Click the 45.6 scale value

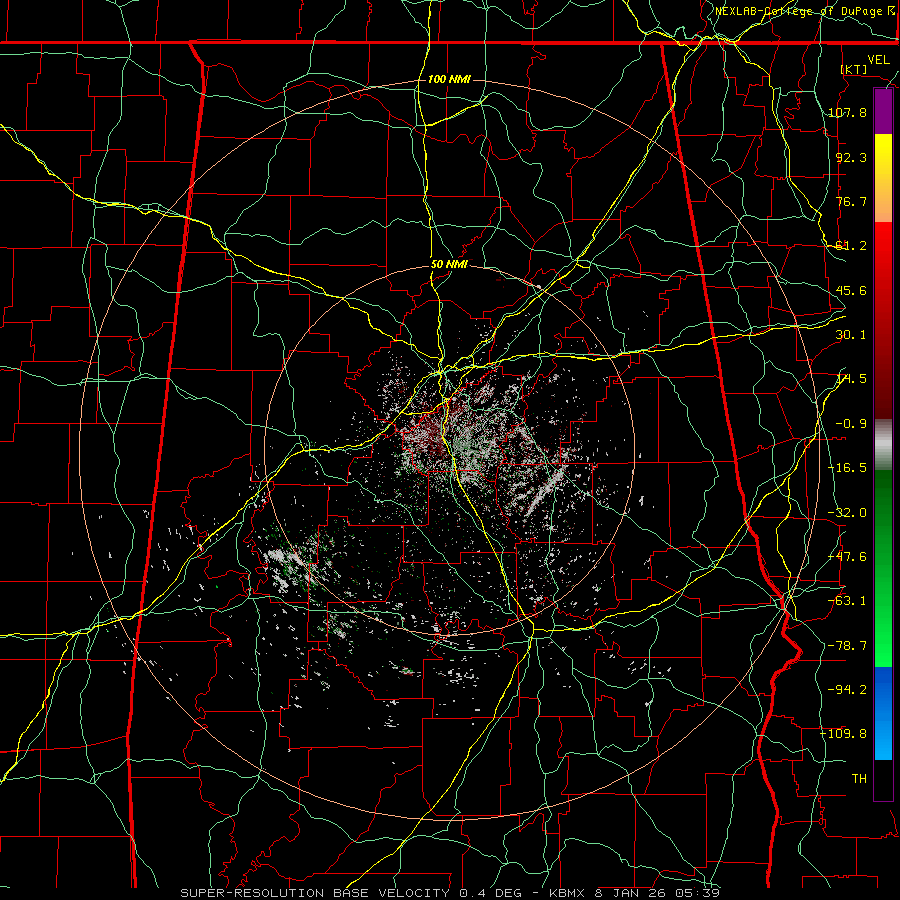pyautogui.click(x=851, y=290)
